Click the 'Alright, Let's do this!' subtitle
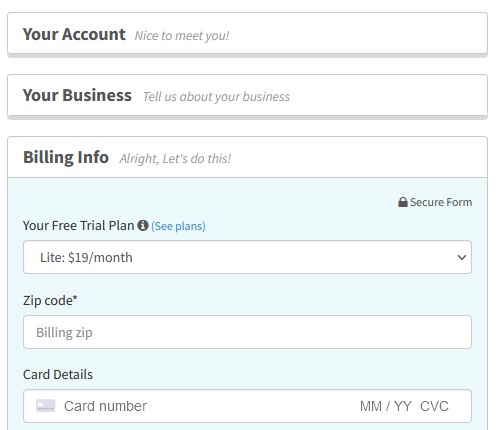The image size is (502, 430). pyautogui.click(x=175, y=159)
